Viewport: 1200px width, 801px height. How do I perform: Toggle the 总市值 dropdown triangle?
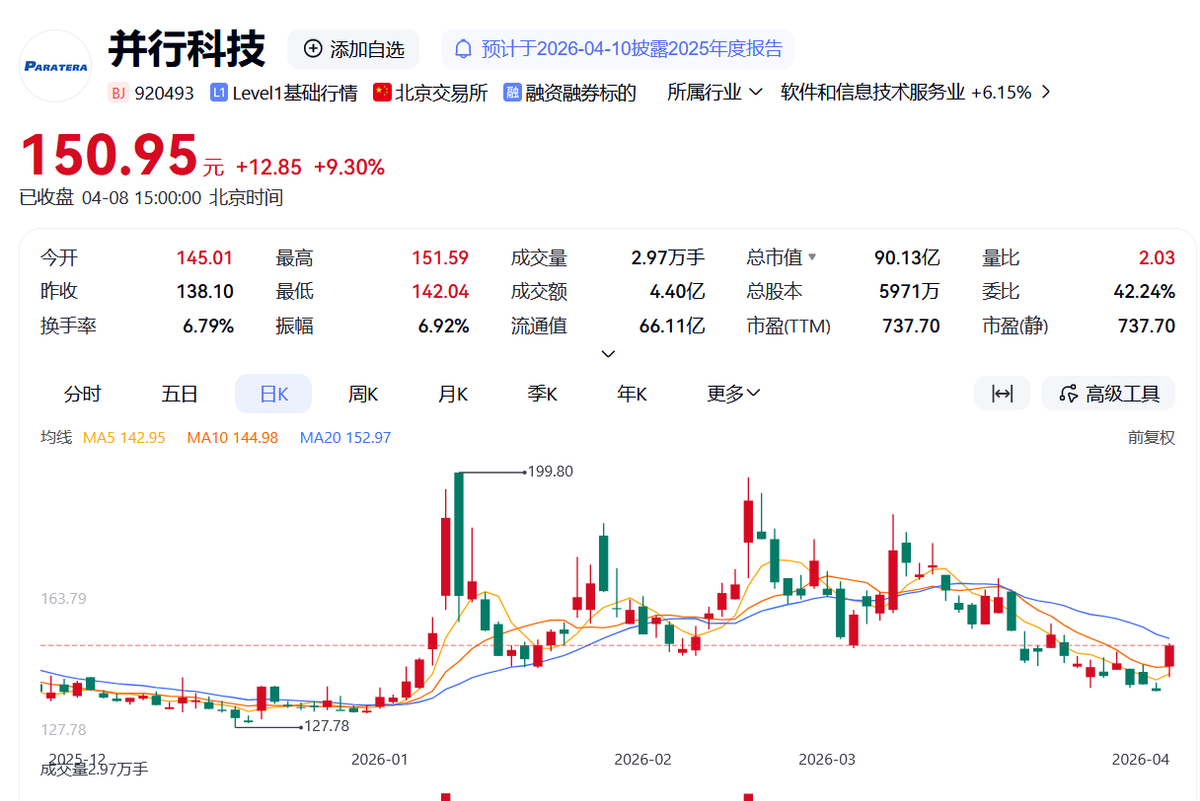[812, 258]
